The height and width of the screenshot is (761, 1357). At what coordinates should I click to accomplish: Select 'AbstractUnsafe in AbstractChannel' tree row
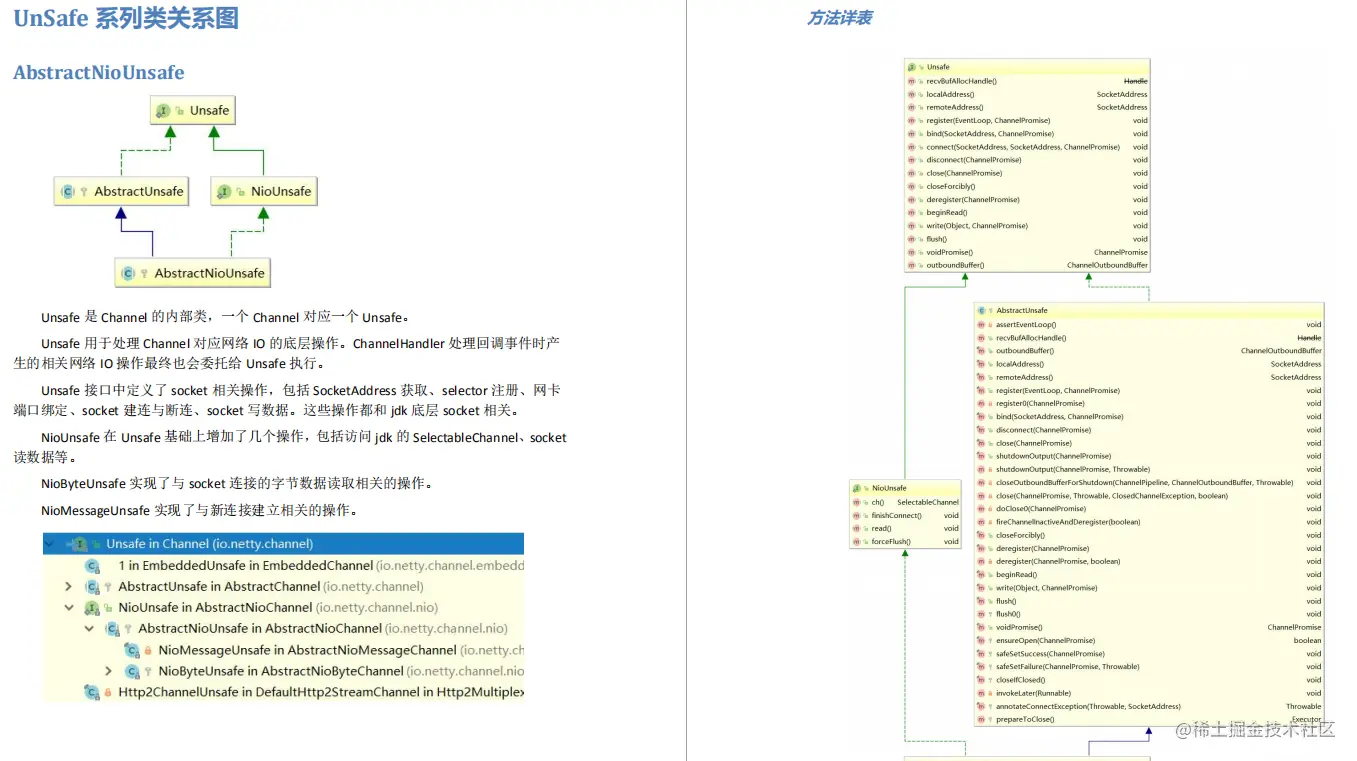[283, 587]
